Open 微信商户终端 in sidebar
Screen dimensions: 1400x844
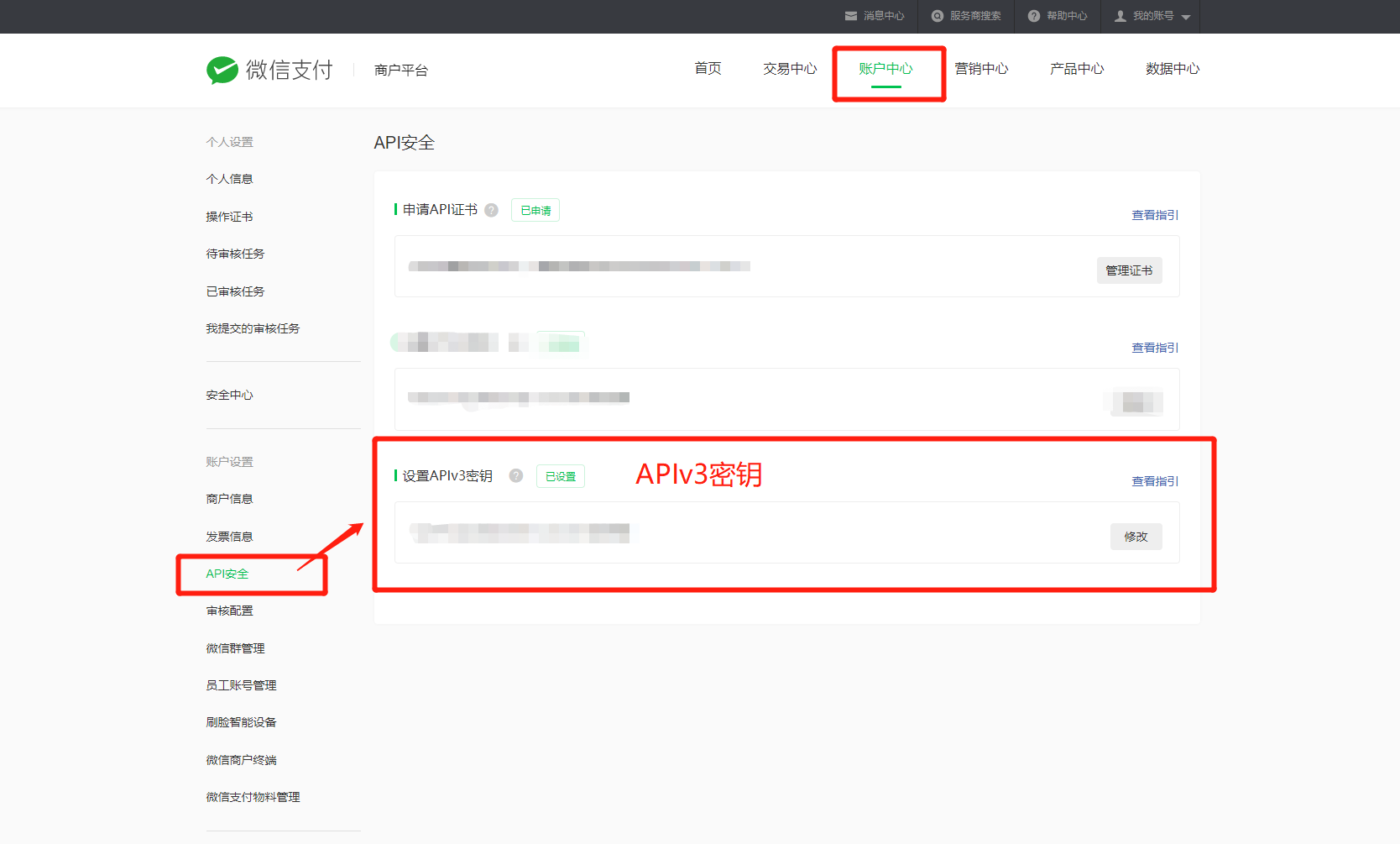tap(241, 760)
